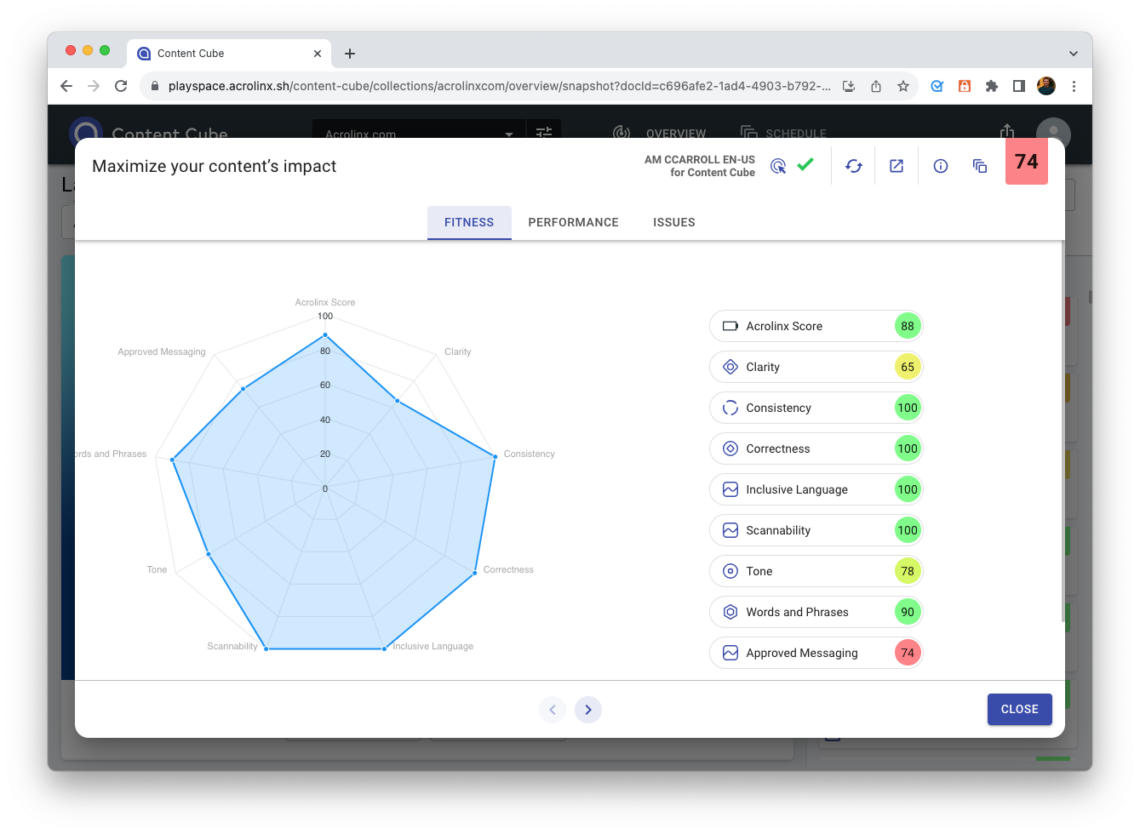Click the red 74 Approved Messaging score badge
The image size is (1140, 834).
pyautogui.click(x=908, y=652)
